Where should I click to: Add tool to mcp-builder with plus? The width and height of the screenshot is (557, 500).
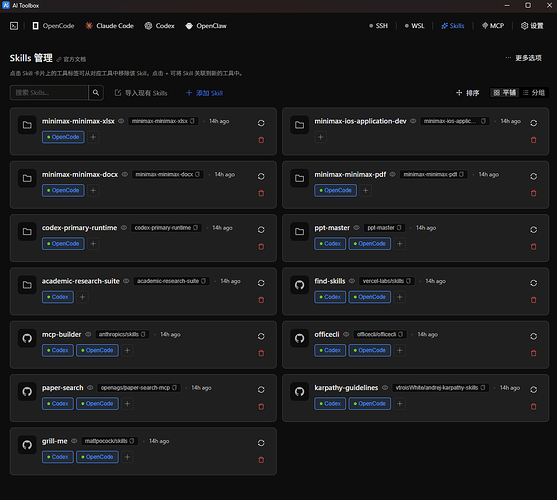[127, 350]
